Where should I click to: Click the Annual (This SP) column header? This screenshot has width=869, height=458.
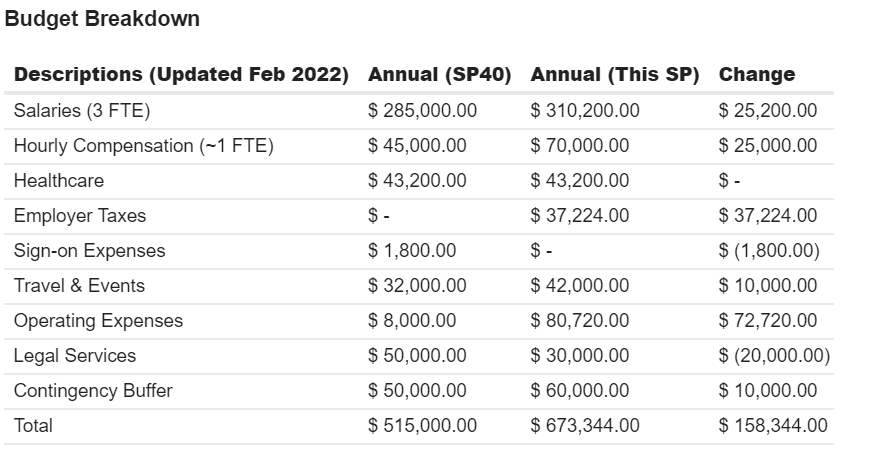(614, 75)
